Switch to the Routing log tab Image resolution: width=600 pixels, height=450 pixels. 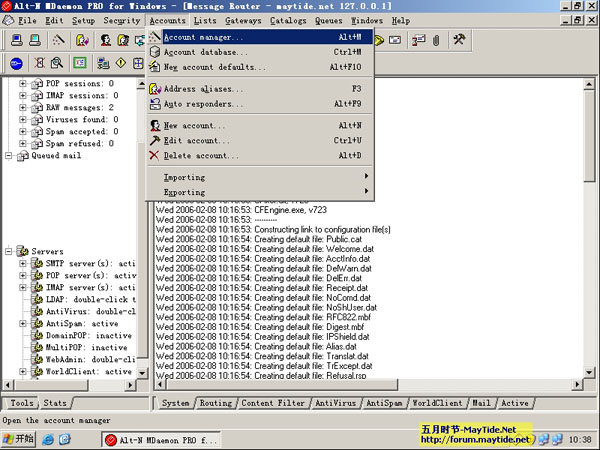[214, 403]
